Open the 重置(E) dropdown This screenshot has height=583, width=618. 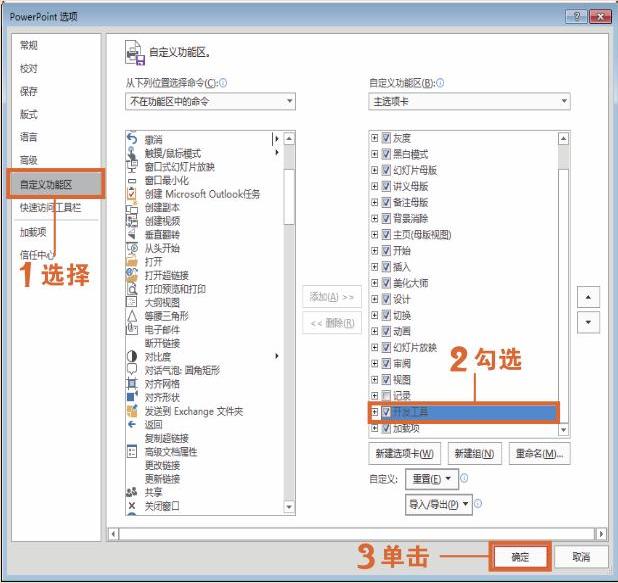point(432,479)
